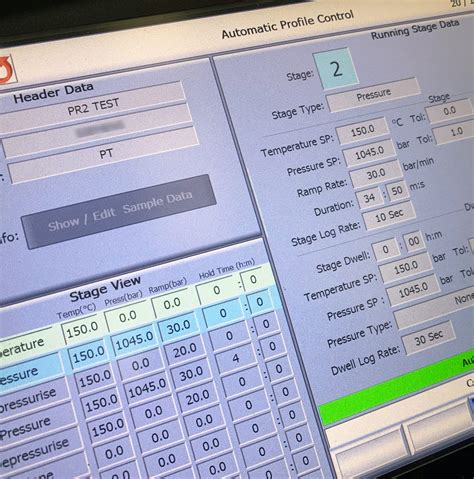Open Dwell Log Rate 30 Sec field

[429, 338]
